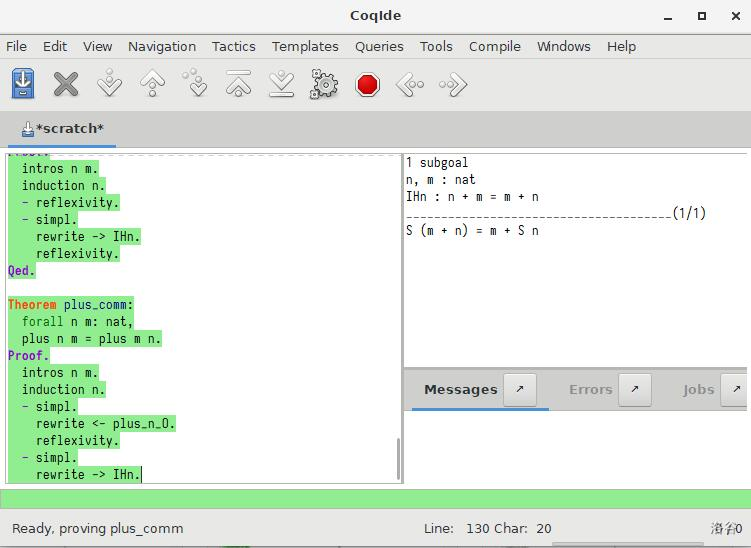Click the Save file toolbar icon
751x548 pixels.
tap(23, 85)
